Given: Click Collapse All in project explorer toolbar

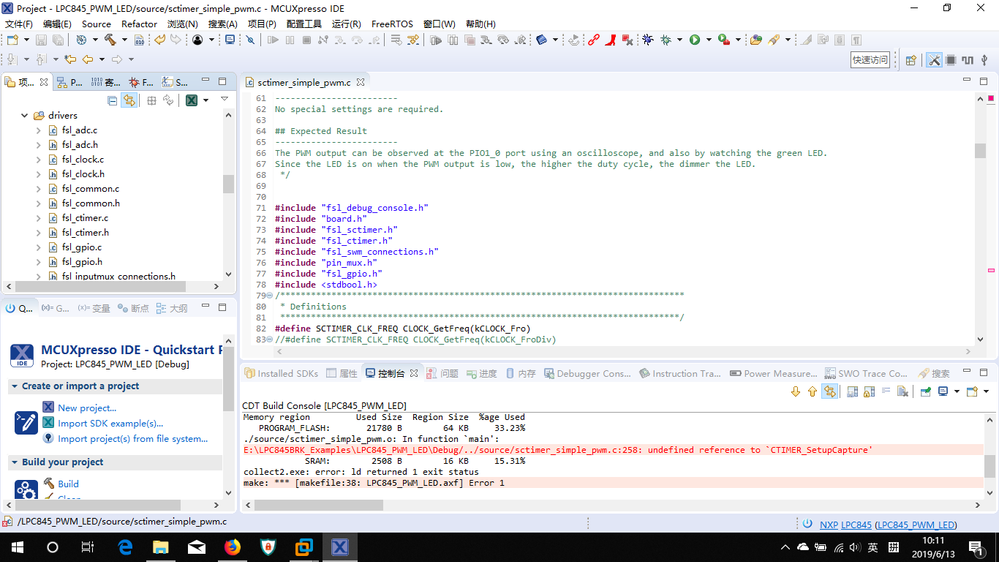Looking at the screenshot, I should (x=112, y=101).
